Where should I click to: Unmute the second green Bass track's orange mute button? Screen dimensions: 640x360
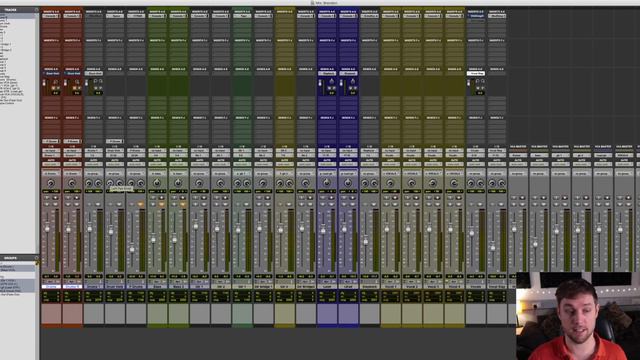(x=182, y=204)
